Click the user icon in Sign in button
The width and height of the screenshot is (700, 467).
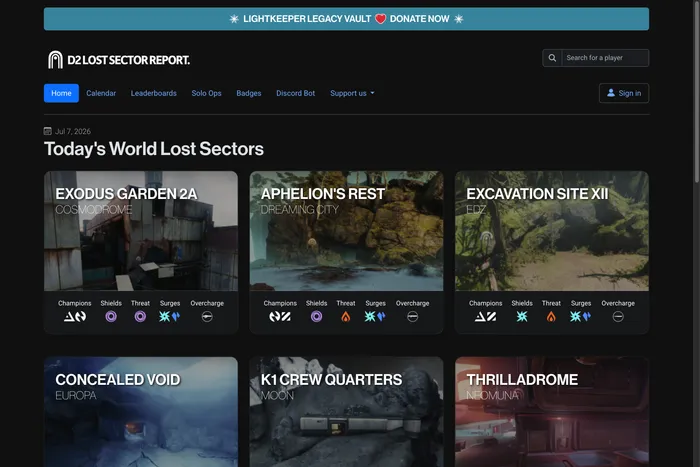(611, 92)
